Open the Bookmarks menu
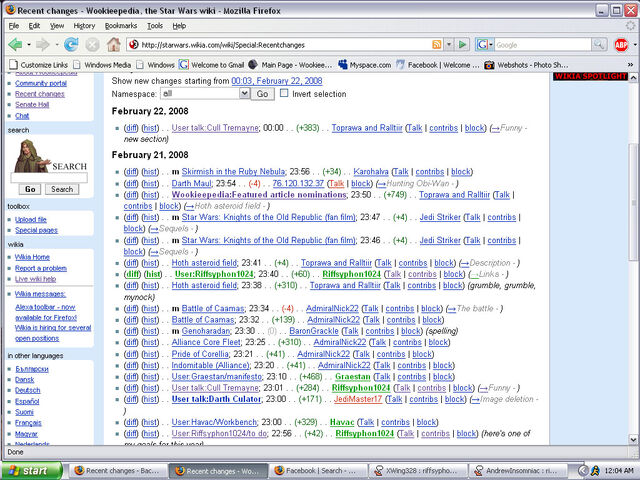Image resolution: width=640 pixels, height=480 pixels. pyautogui.click(x=121, y=26)
